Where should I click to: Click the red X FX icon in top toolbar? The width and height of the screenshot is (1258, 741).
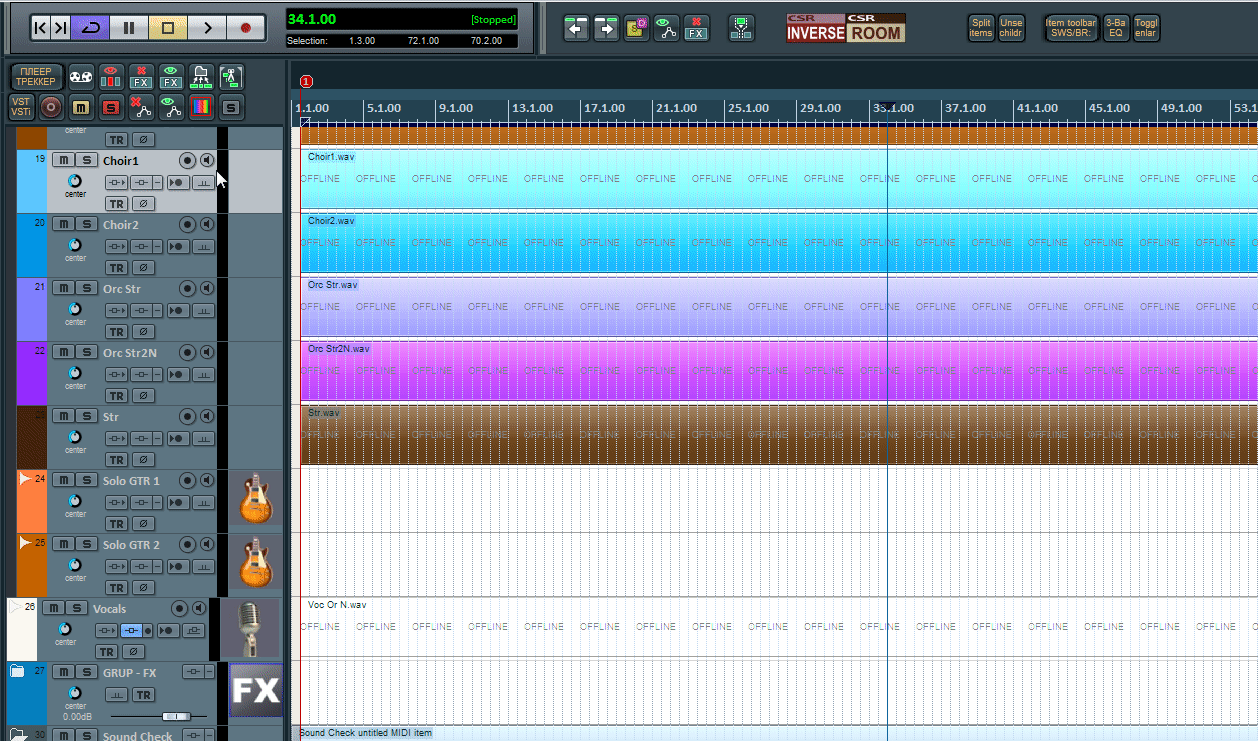[696, 28]
